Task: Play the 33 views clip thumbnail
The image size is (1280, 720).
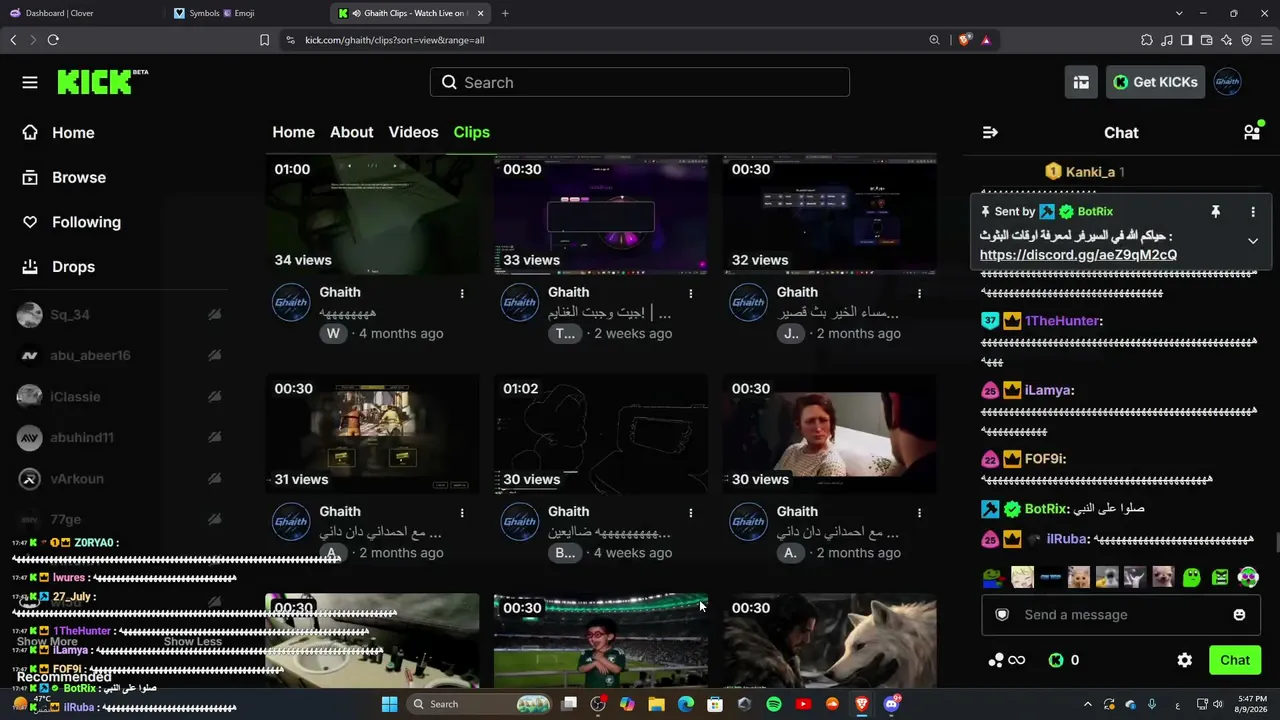Action: tap(600, 214)
